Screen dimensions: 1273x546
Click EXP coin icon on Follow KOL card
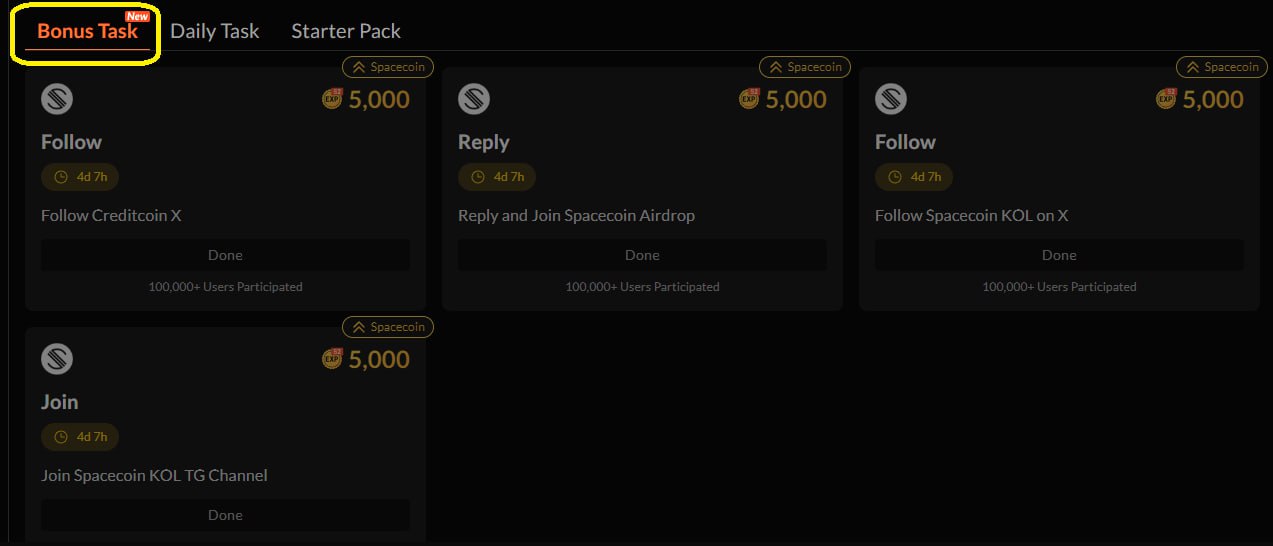coord(1166,98)
